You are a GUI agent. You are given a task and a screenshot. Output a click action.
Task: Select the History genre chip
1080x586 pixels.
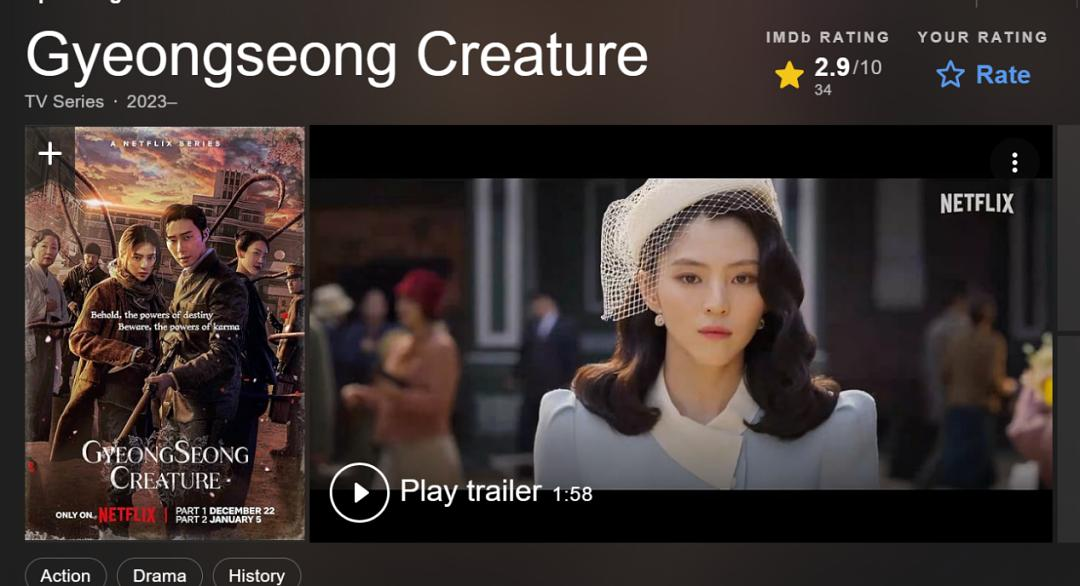pyautogui.click(x=256, y=575)
